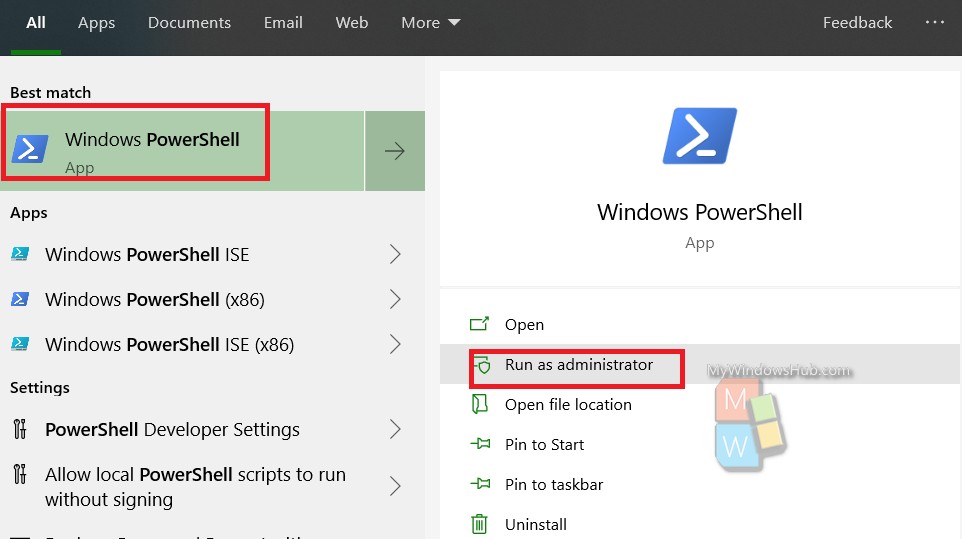Screen dimensions: 962x539
Task: Click the Allow local PowerShell scripts settings icon
Action: coord(20,475)
